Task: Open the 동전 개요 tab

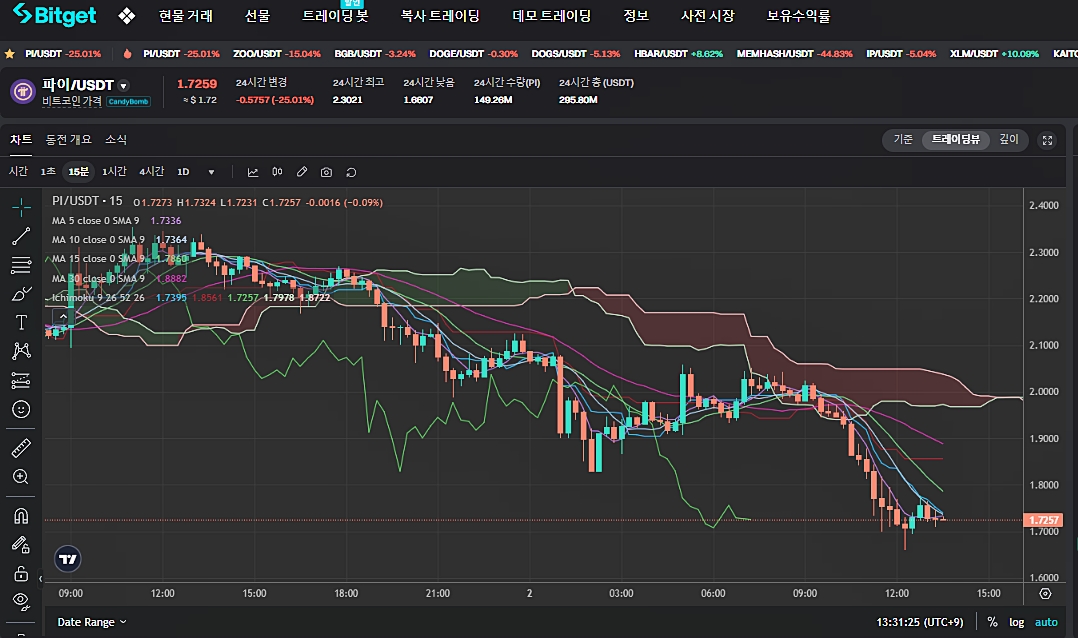Action: coord(68,140)
